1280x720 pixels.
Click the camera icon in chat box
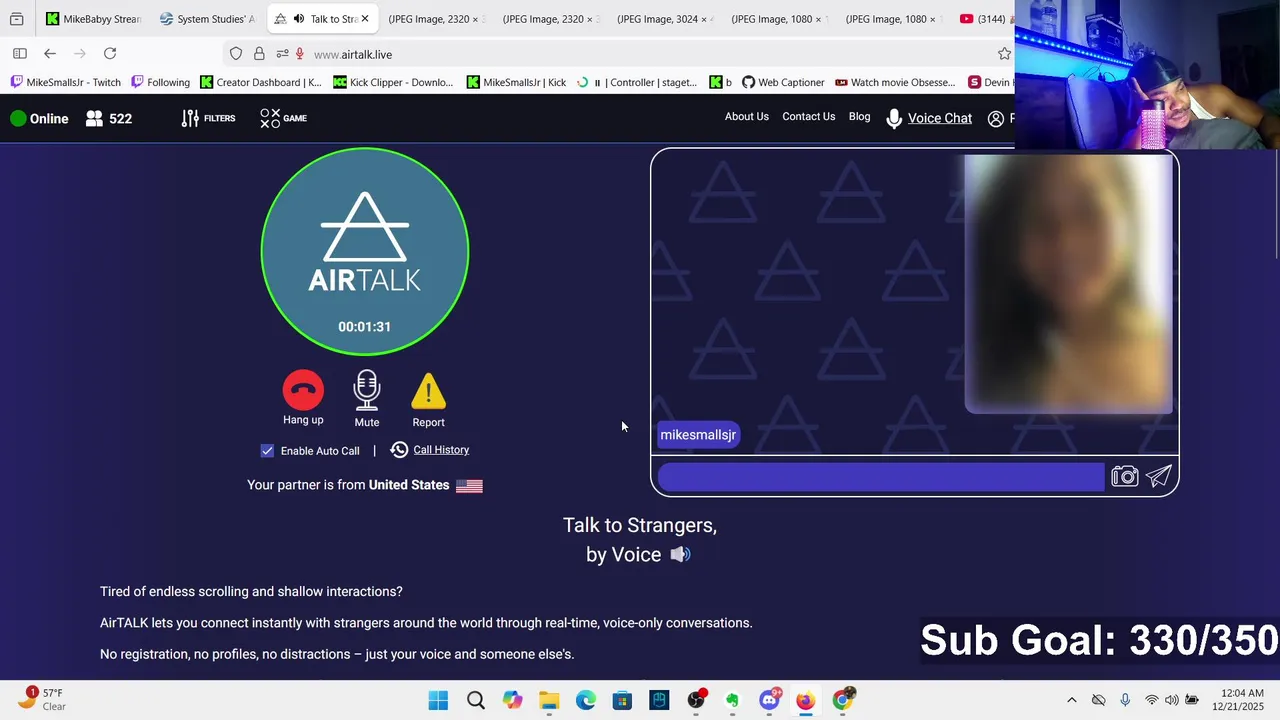[x=1125, y=477]
